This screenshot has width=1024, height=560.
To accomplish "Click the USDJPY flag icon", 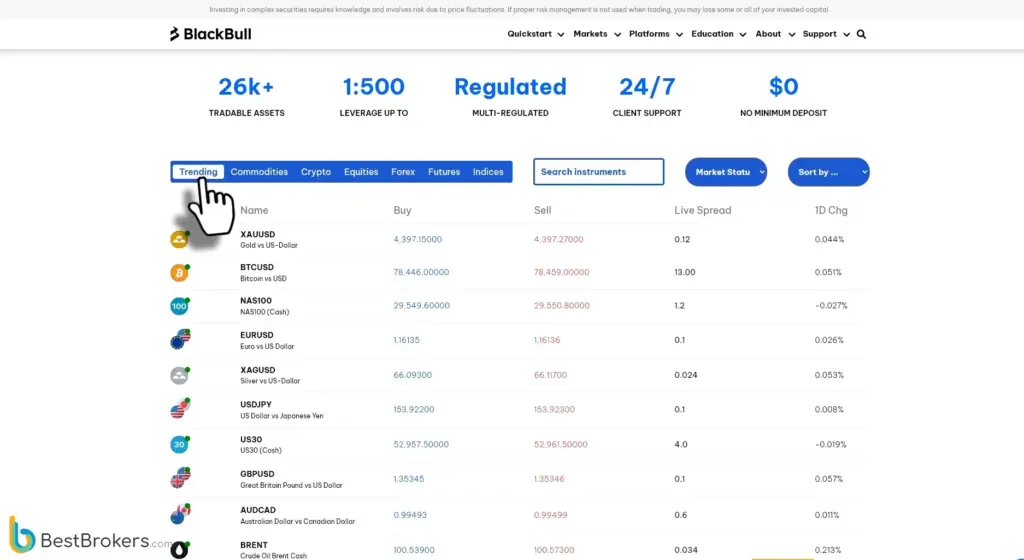I will pos(180,409).
